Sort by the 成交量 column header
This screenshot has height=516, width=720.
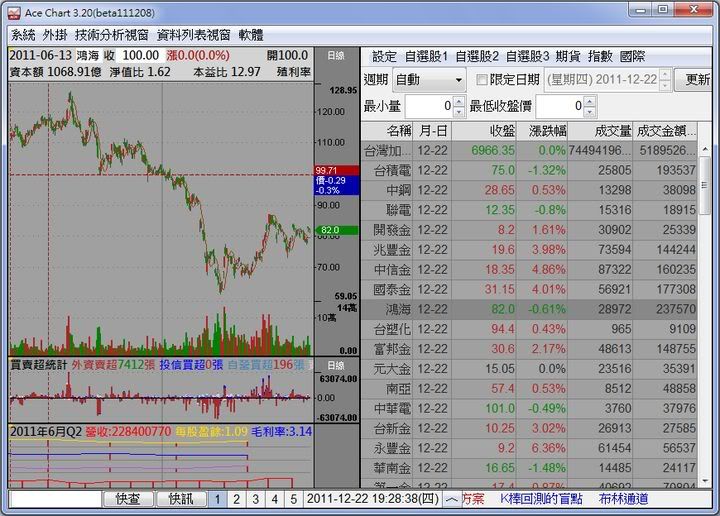[x=600, y=131]
